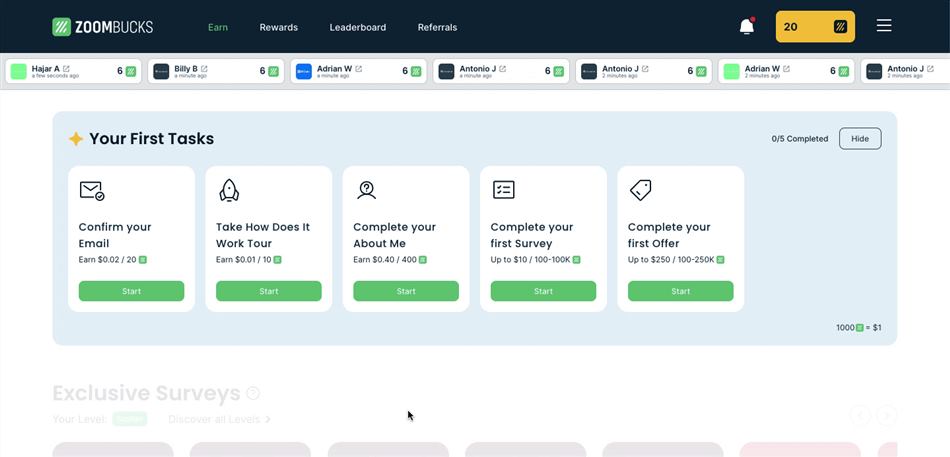This screenshot has height=457, width=950.
Task: Start the Complete your About Me task
Action: point(406,291)
